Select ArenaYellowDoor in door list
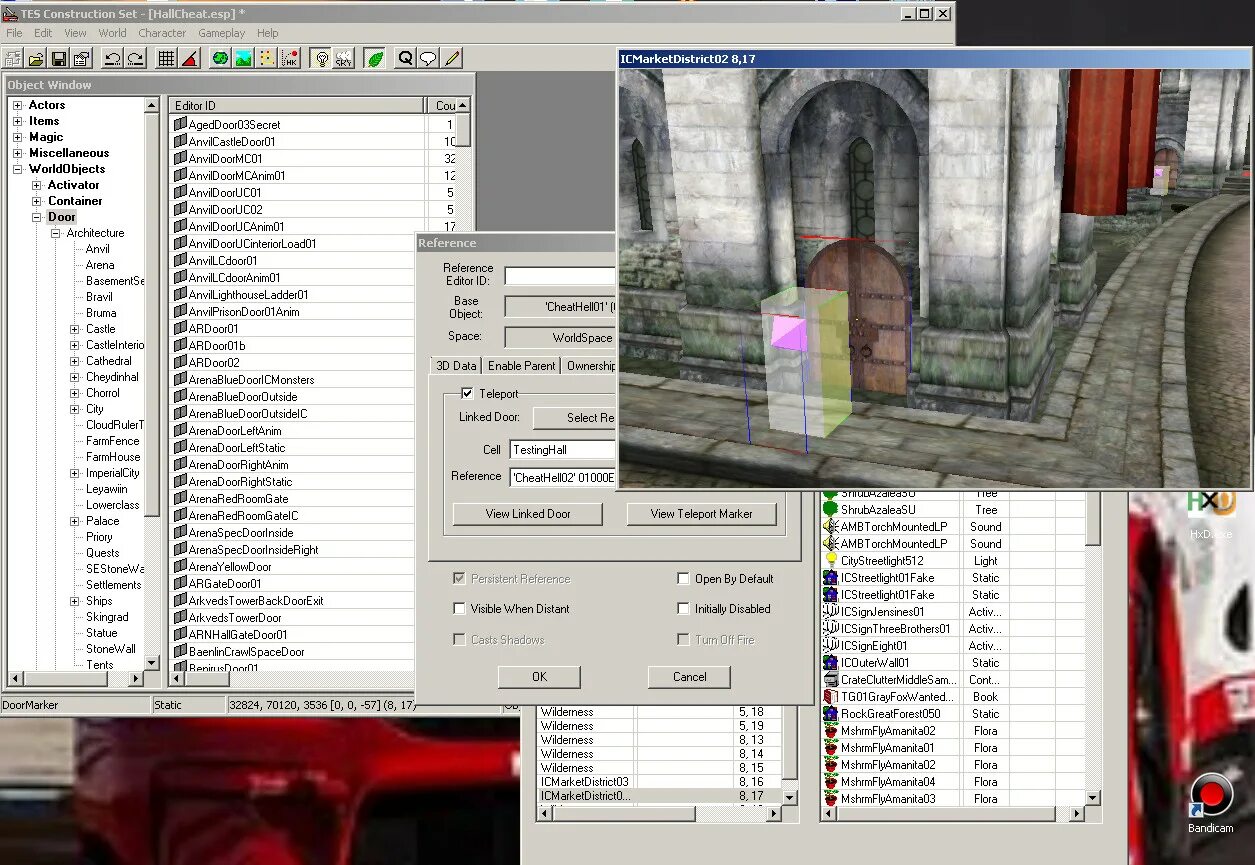The width and height of the screenshot is (1255, 865). [230, 567]
